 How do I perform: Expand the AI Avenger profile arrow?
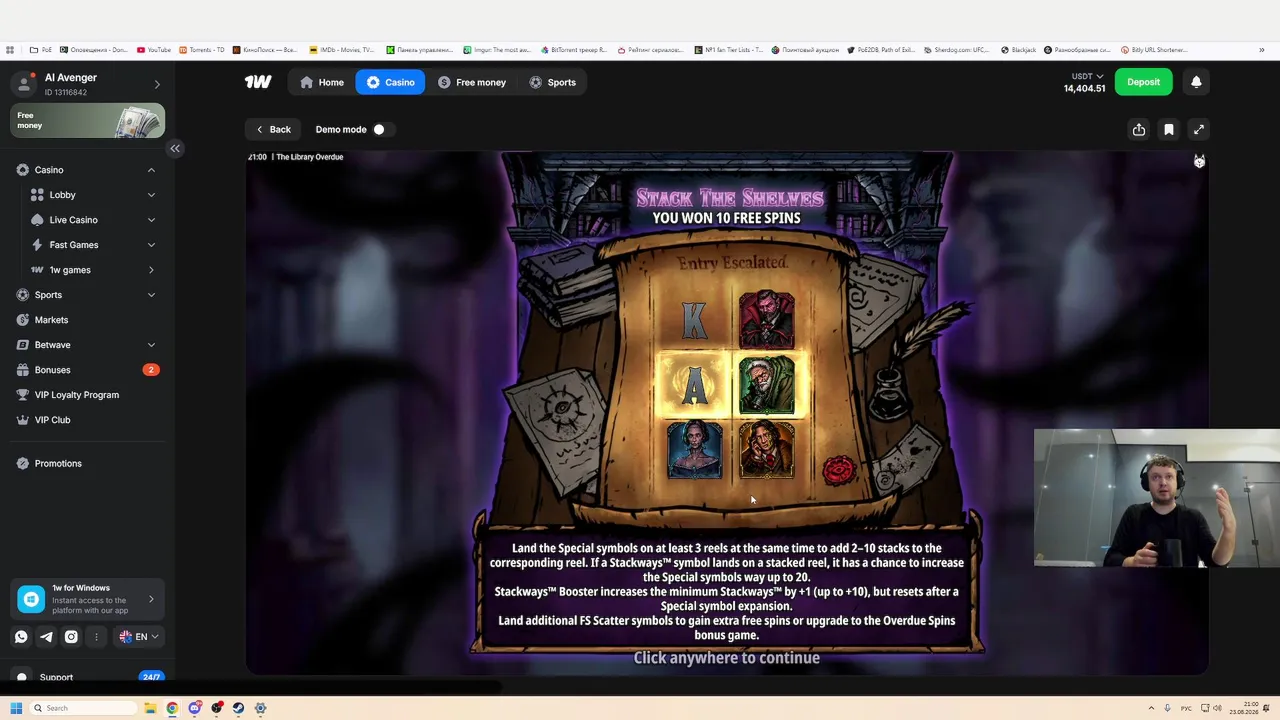pyautogui.click(x=157, y=84)
